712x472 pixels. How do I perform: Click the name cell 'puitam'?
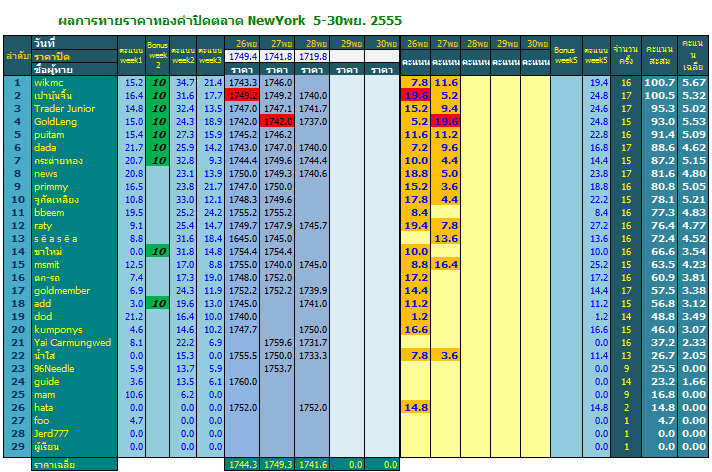[x=74, y=134]
